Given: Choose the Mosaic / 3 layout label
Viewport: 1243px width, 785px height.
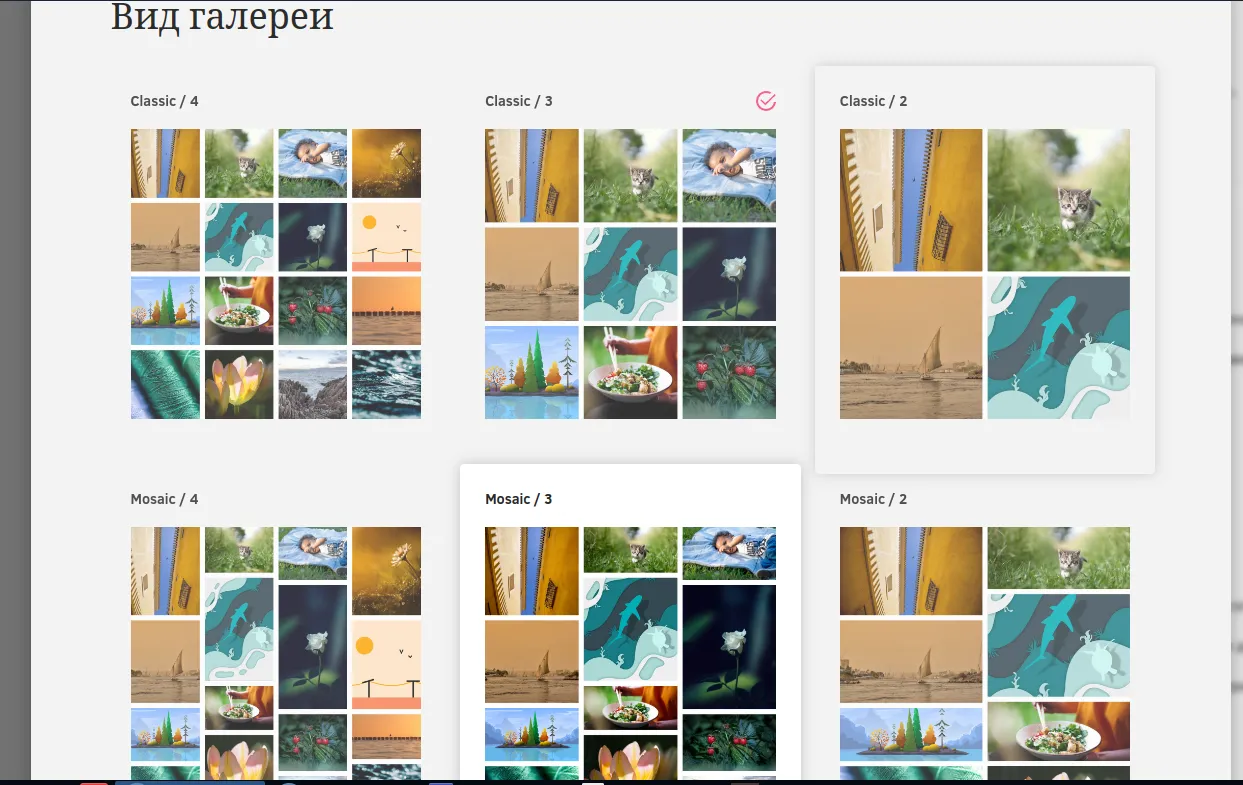Looking at the screenshot, I should (x=519, y=499).
